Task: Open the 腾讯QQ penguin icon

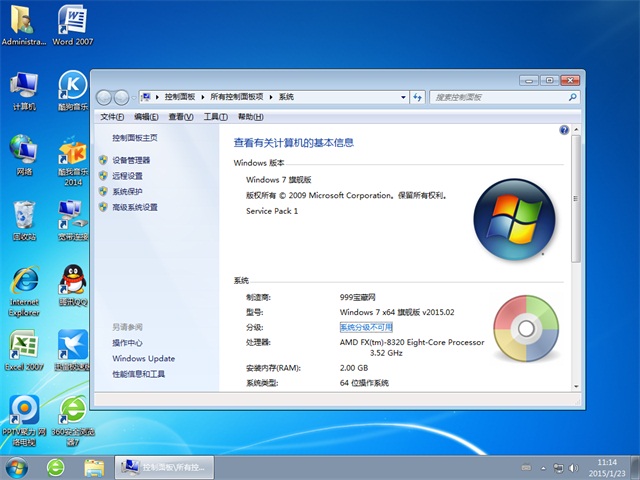Action: (73, 286)
